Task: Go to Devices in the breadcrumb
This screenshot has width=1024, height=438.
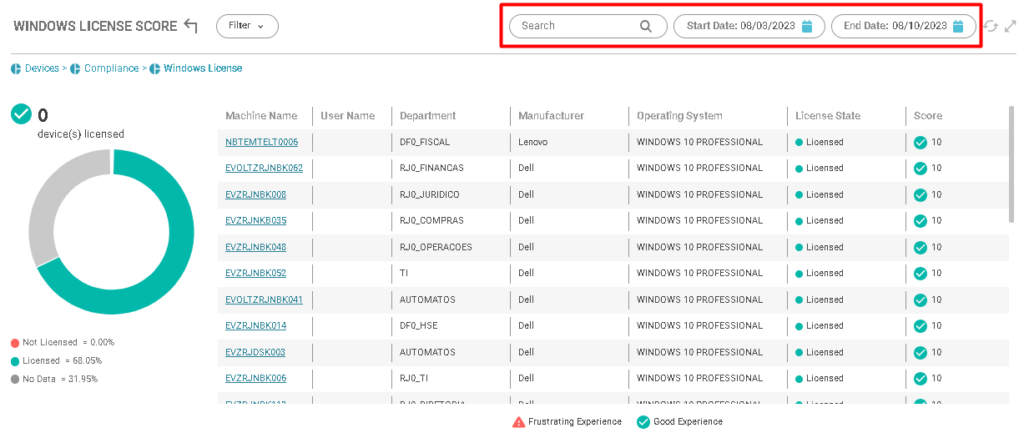Action: pos(41,68)
